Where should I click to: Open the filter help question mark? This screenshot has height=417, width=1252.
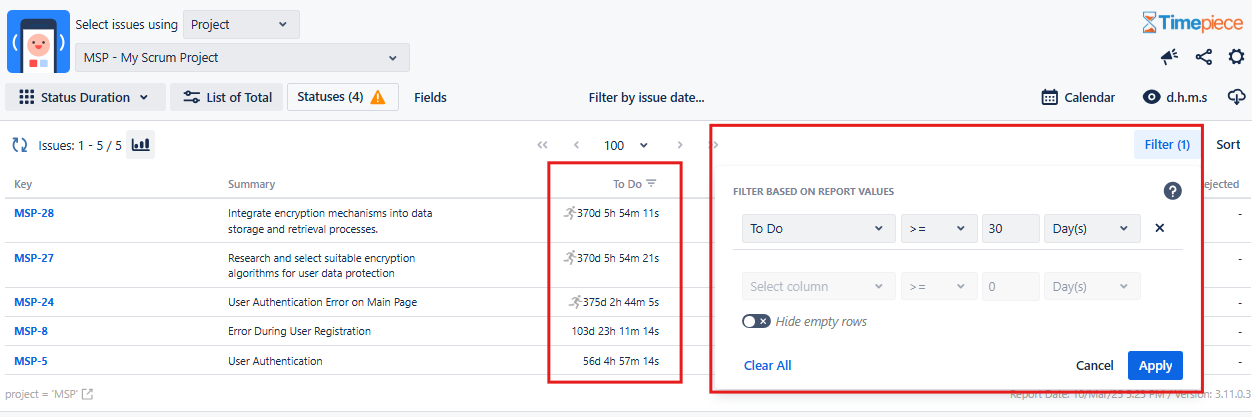[x=1173, y=191]
